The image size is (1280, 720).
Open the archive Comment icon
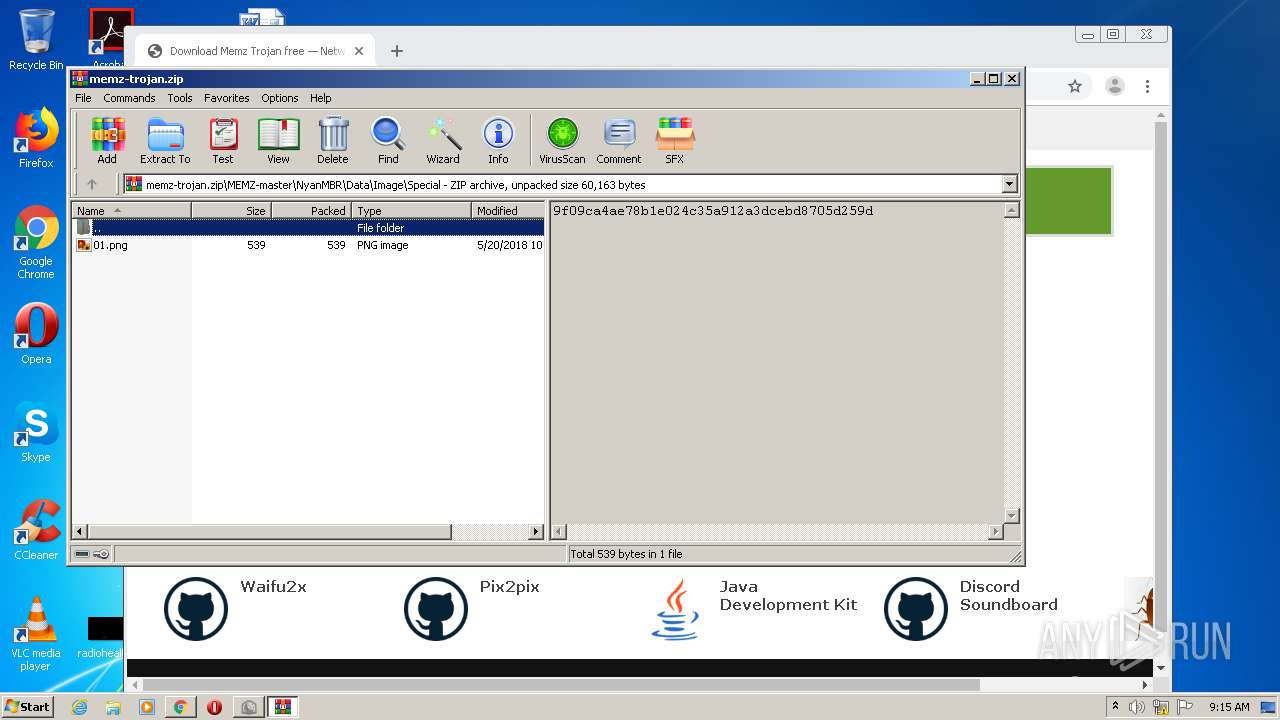619,140
